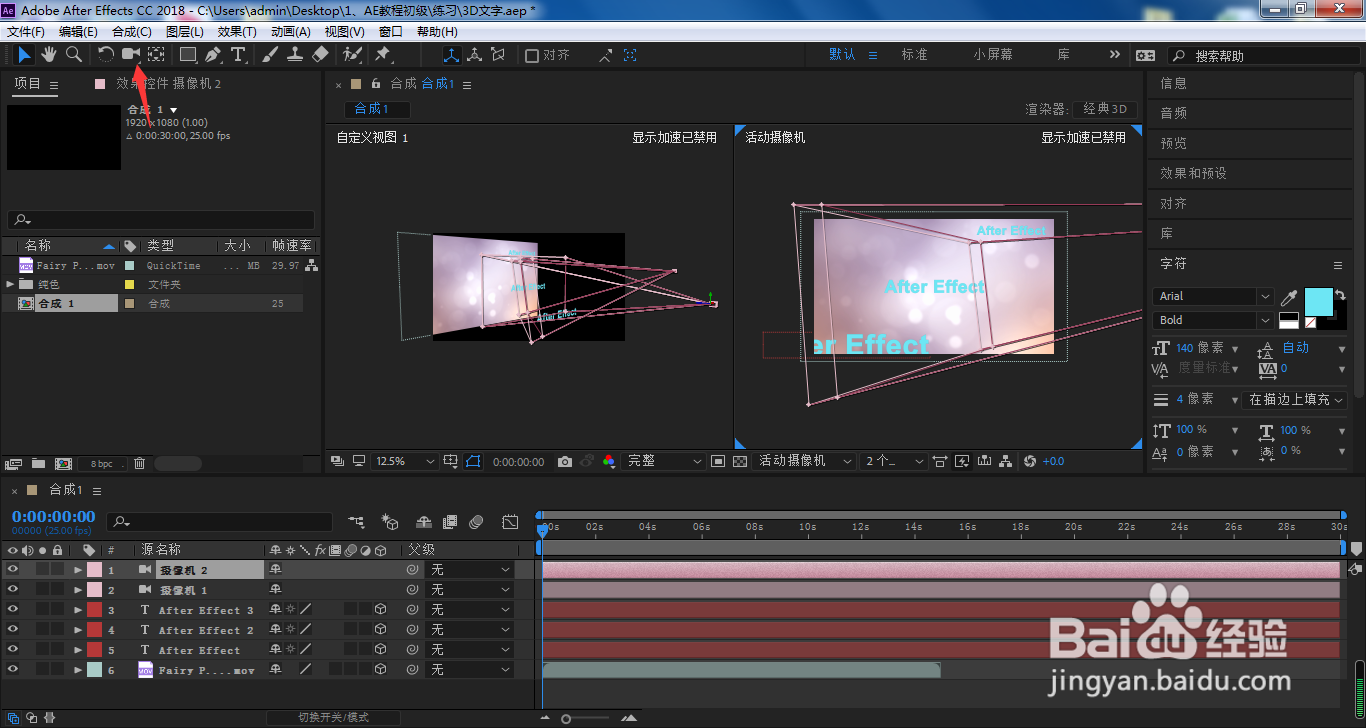Select the Roto Brush tool
Viewport: 1366px width, 728px height.
(x=352, y=55)
